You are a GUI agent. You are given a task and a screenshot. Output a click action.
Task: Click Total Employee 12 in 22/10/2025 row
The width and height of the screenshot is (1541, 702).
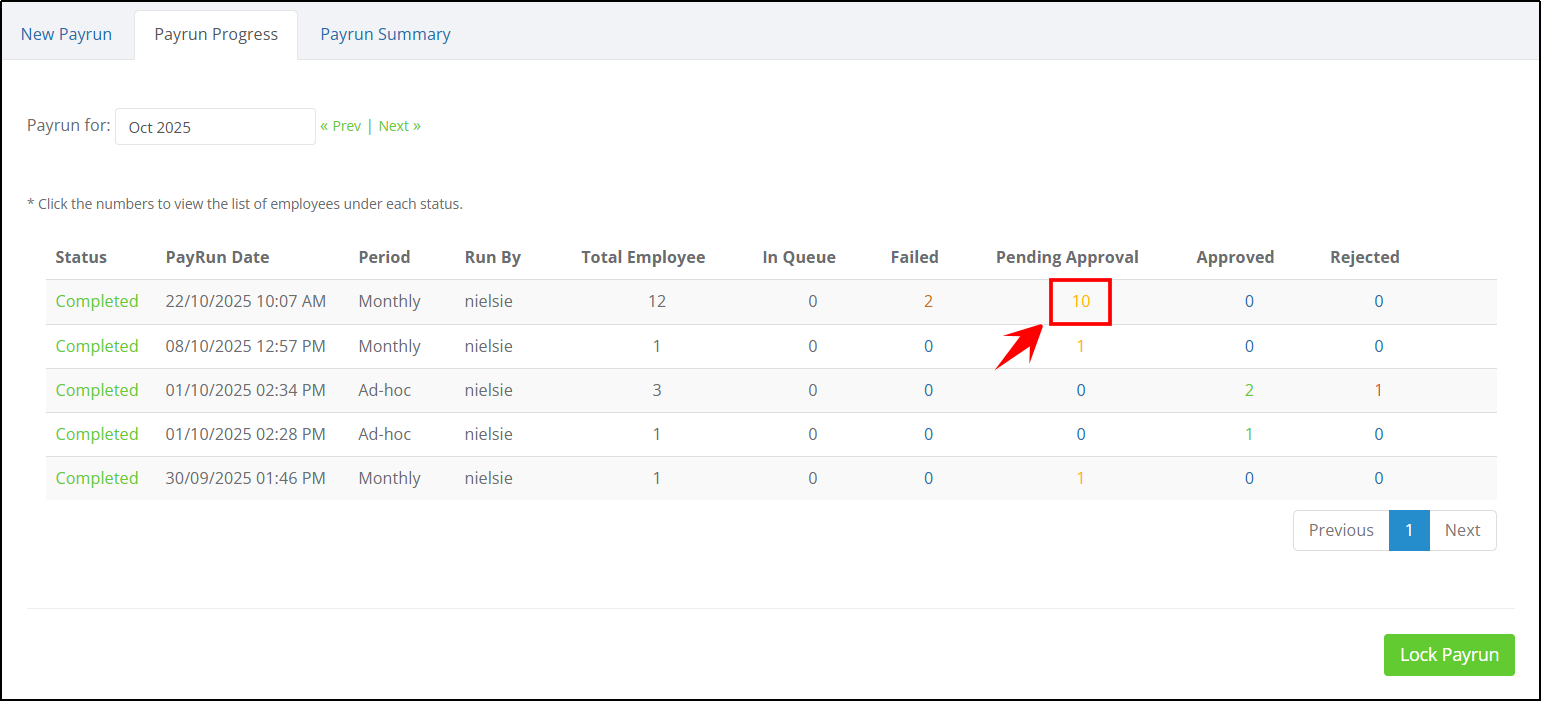657,302
